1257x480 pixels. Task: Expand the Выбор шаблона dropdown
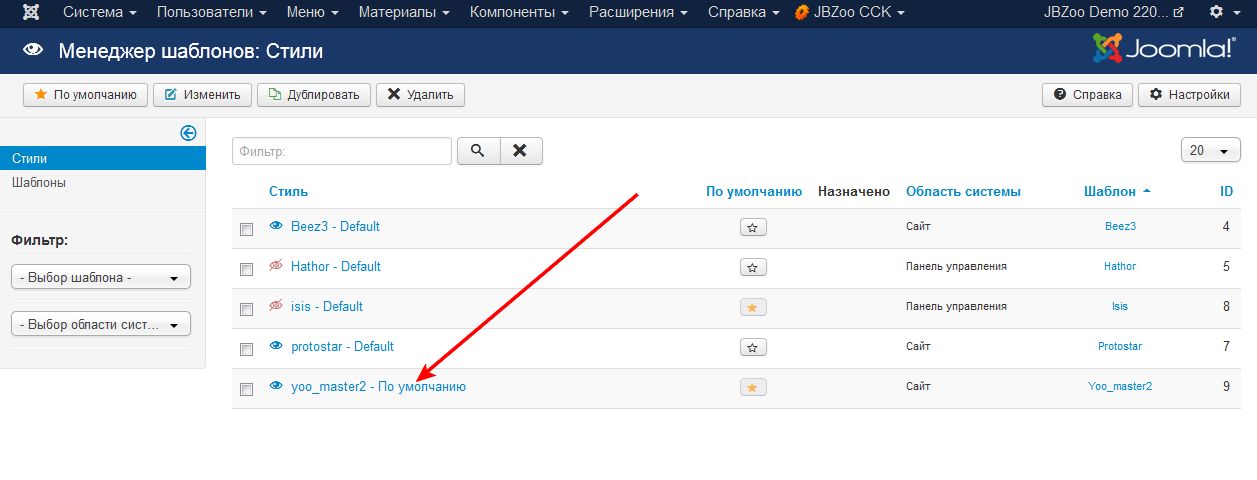[x=101, y=277]
